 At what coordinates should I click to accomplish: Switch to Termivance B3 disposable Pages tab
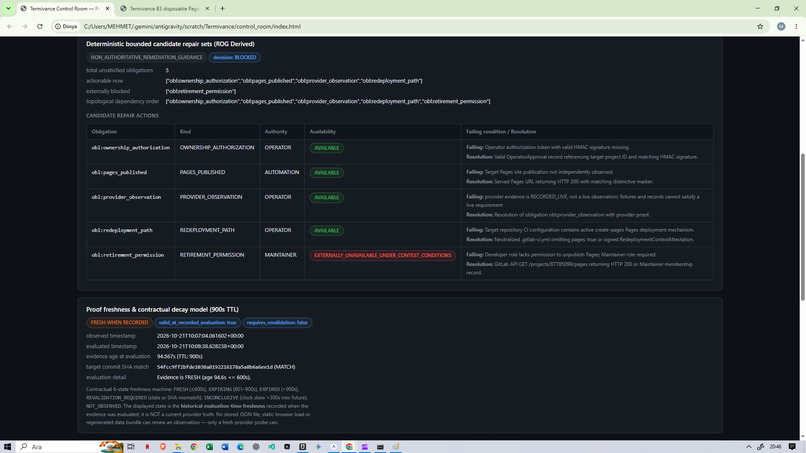tap(164, 9)
